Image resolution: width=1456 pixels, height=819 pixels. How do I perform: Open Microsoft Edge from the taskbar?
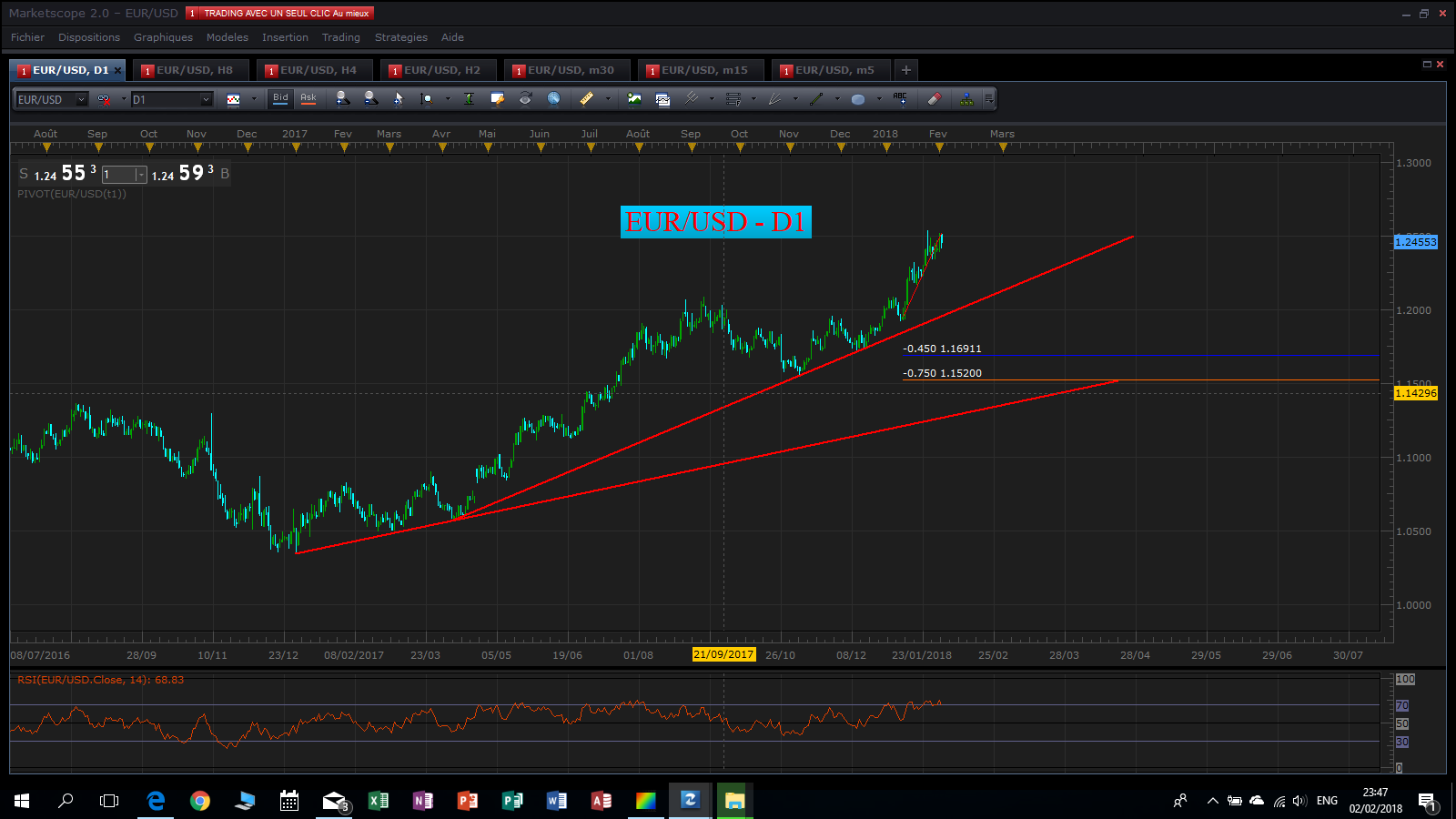click(x=156, y=801)
